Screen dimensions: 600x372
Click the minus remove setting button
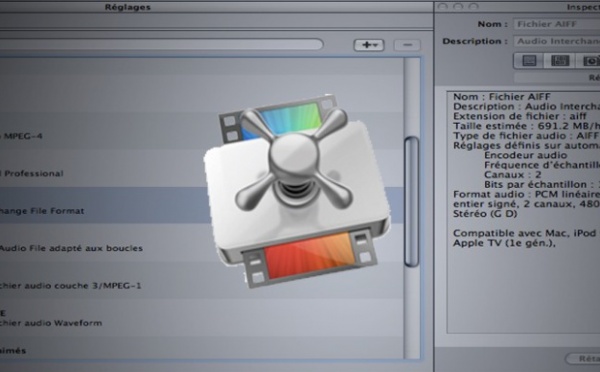pos(407,45)
